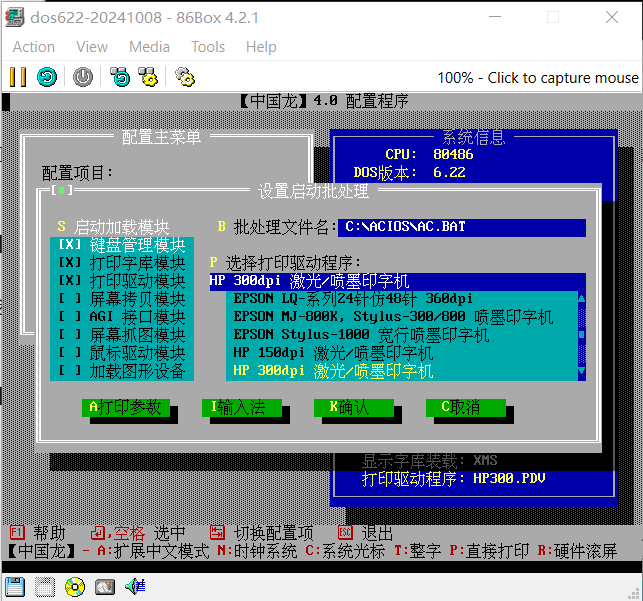Click the floppy disk status icon
The height and width of the screenshot is (601, 643).
[14, 586]
